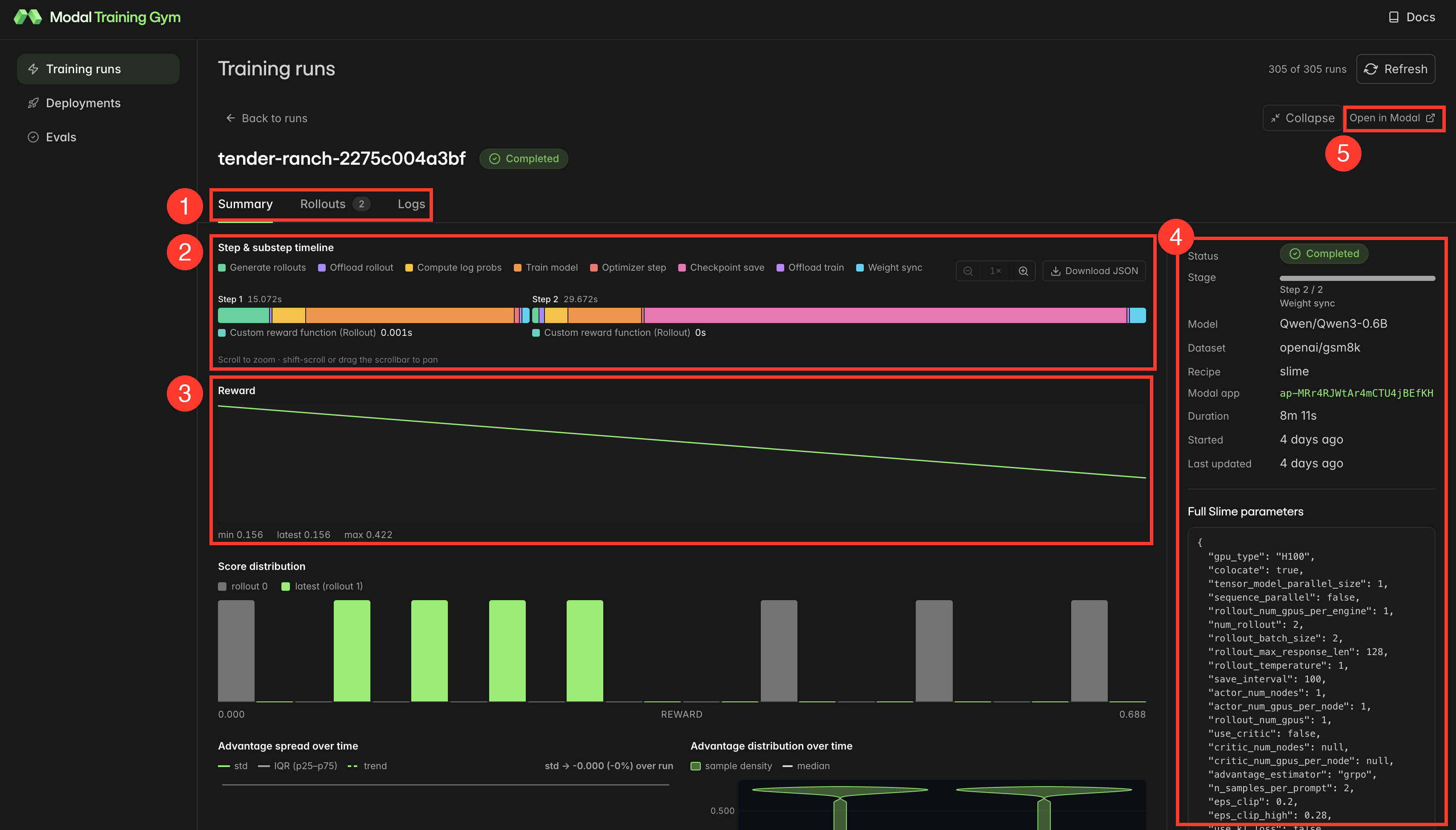Click reward min 0.156 value
The height and width of the screenshot is (830, 1456).
click(241, 535)
